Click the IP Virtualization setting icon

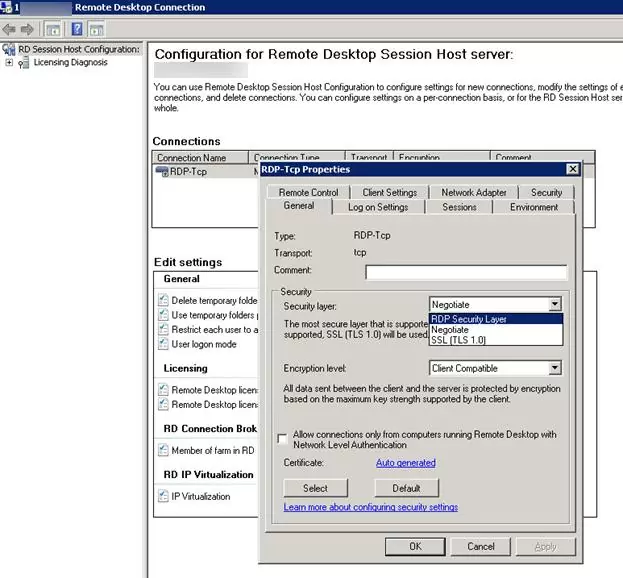163,497
